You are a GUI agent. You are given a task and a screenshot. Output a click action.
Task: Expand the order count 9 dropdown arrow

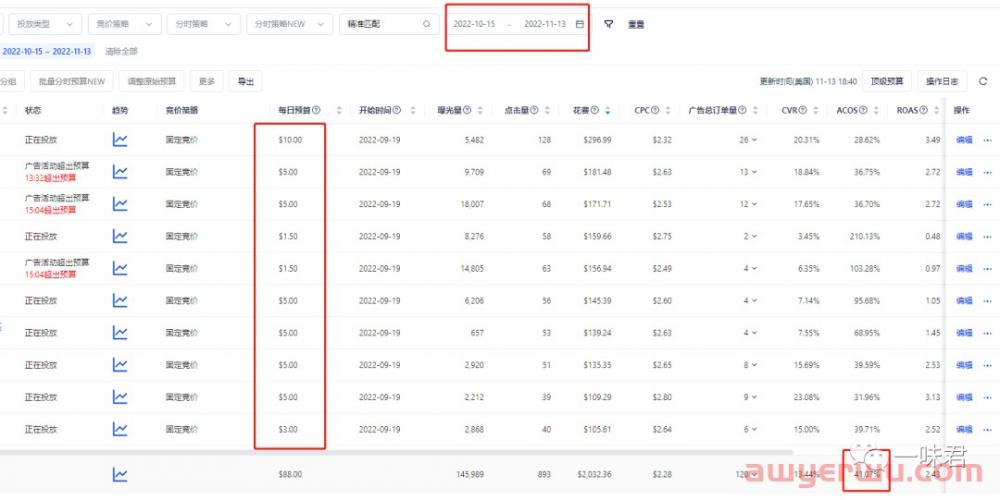[754, 397]
